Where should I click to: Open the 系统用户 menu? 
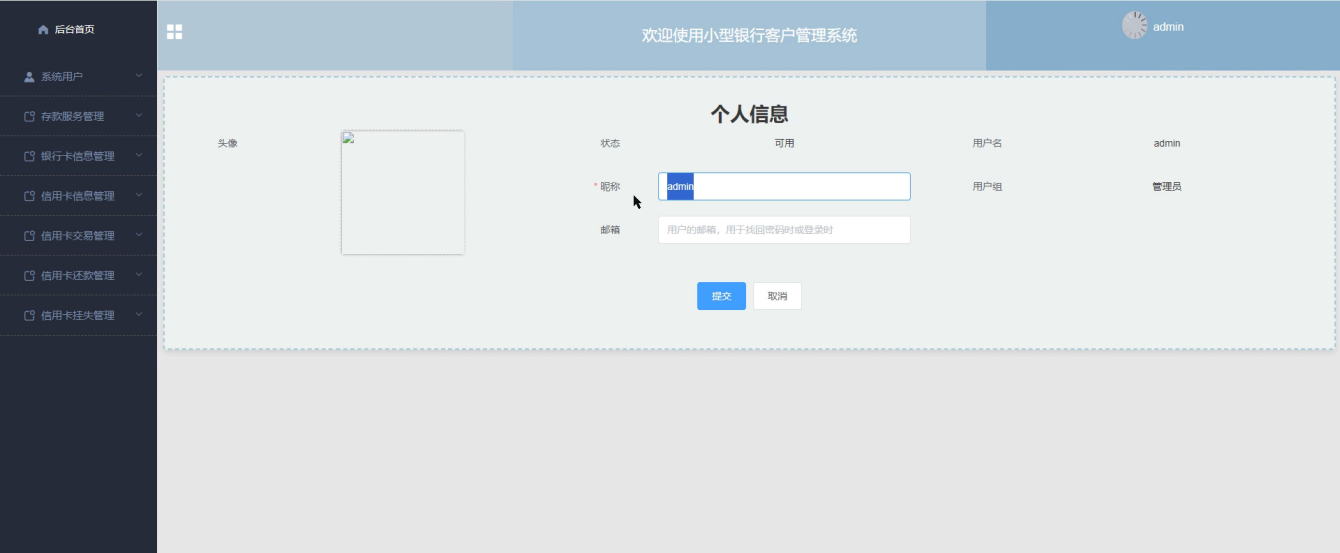(x=78, y=76)
